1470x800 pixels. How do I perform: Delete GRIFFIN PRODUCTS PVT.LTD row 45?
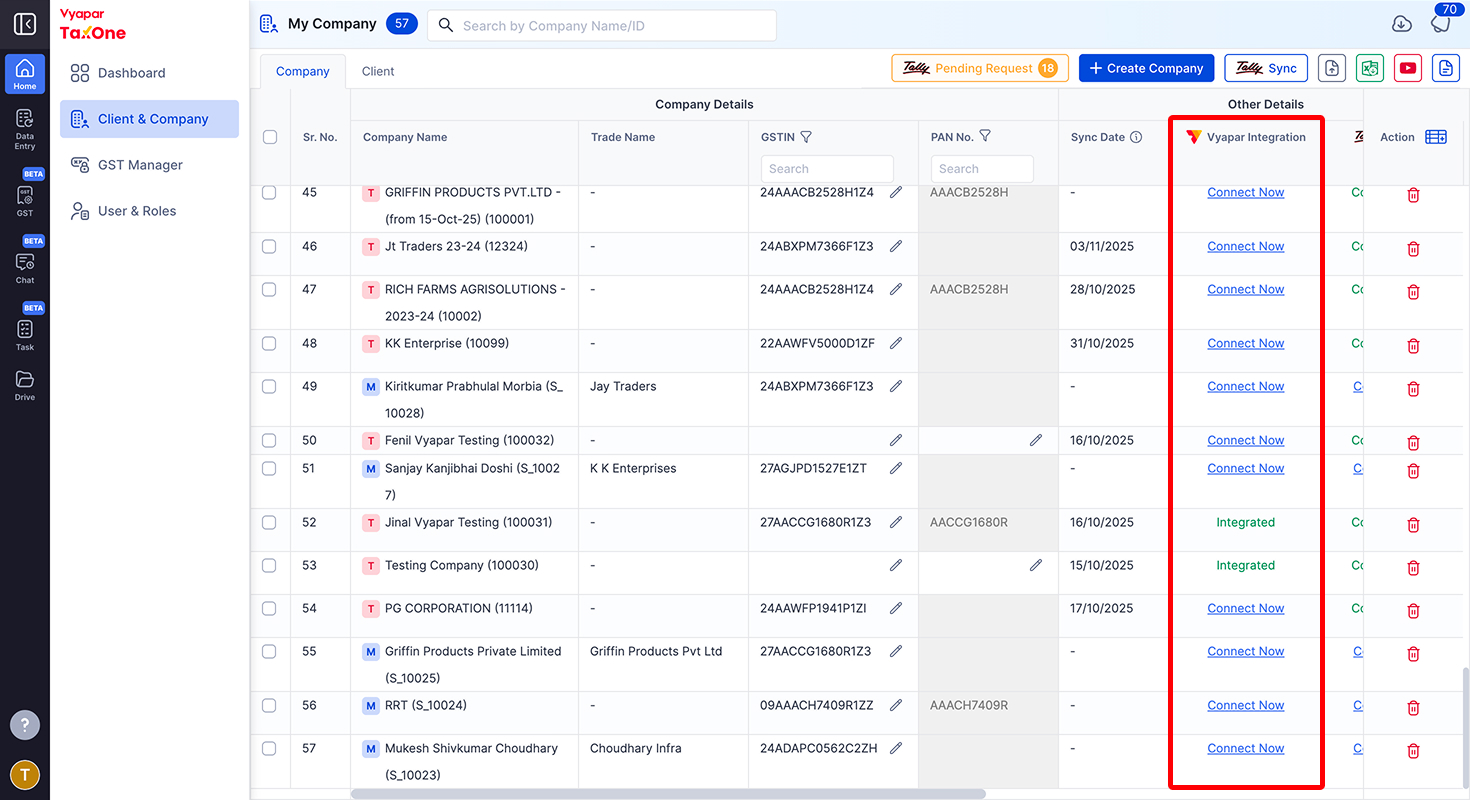click(1413, 195)
